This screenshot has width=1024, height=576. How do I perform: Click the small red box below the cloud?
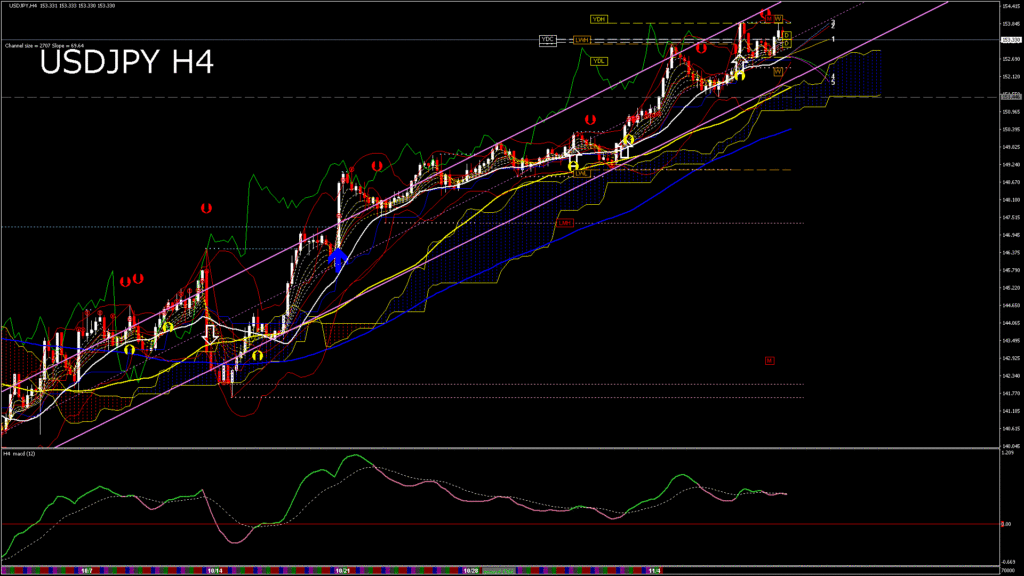click(769, 361)
